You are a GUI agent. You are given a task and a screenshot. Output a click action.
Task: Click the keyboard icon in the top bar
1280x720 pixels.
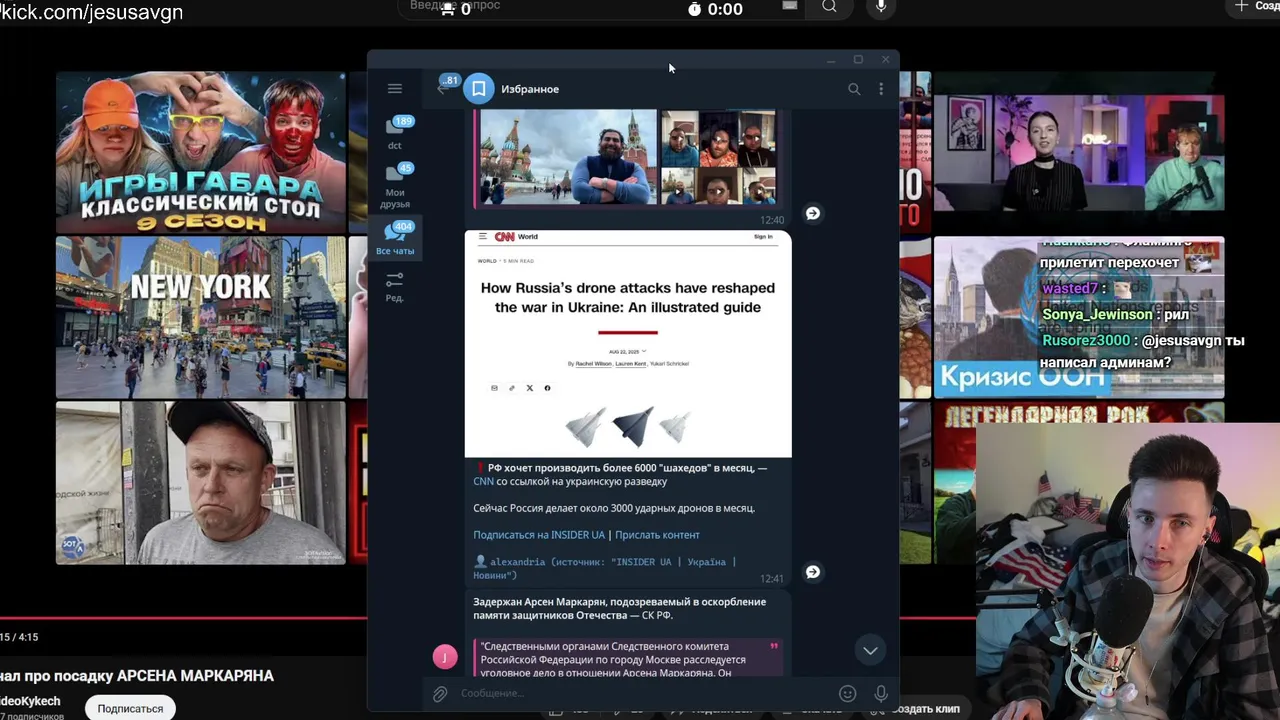point(790,6)
